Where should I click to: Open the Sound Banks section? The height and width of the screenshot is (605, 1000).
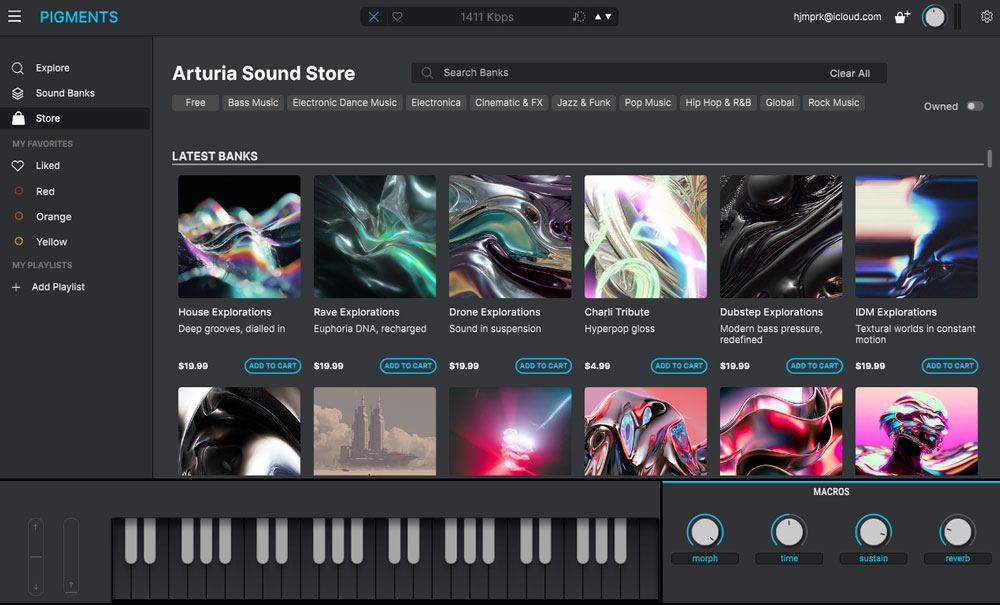pos(75,93)
